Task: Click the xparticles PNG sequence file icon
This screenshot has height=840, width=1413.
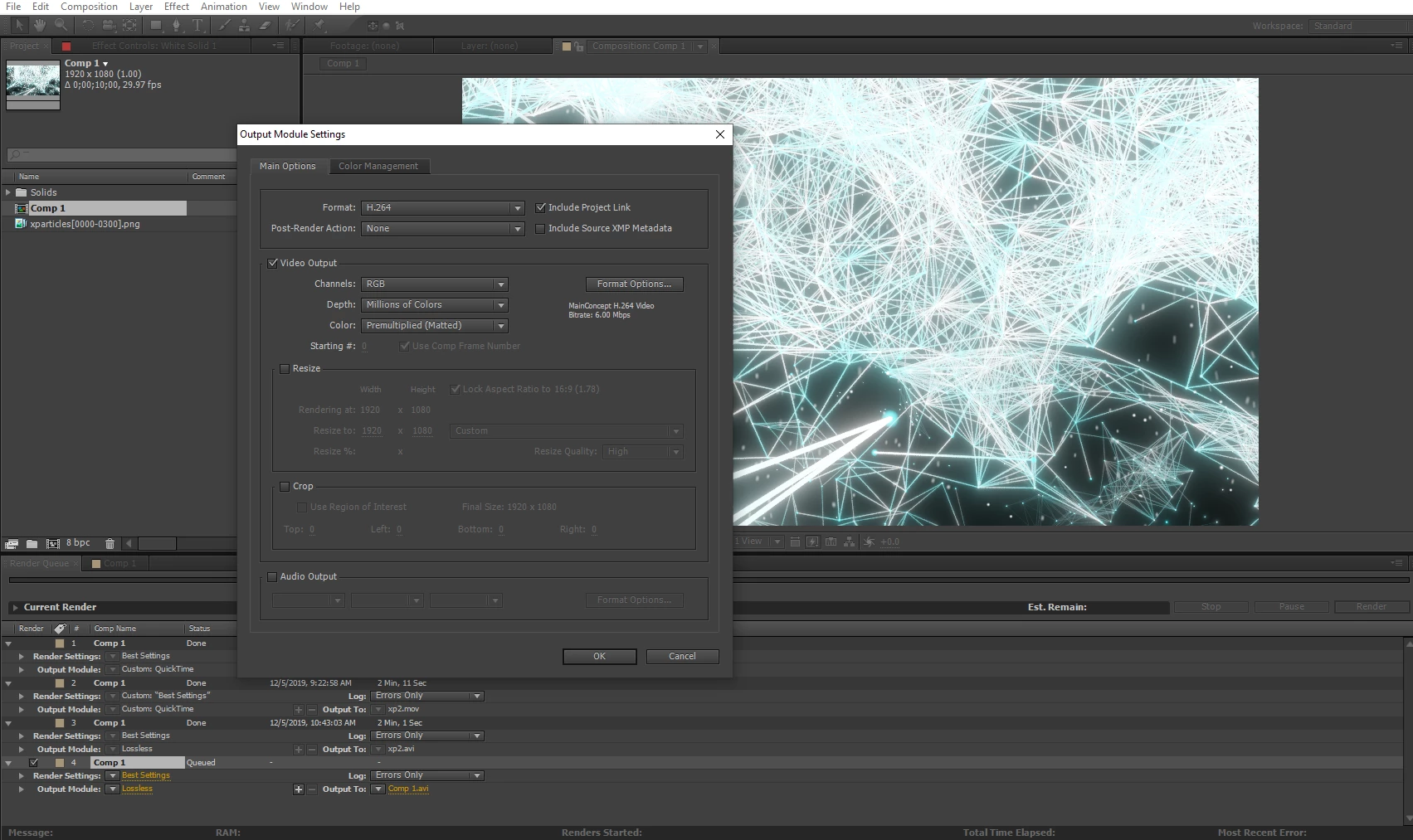Action: pyautogui.click(x=22, y=224)
